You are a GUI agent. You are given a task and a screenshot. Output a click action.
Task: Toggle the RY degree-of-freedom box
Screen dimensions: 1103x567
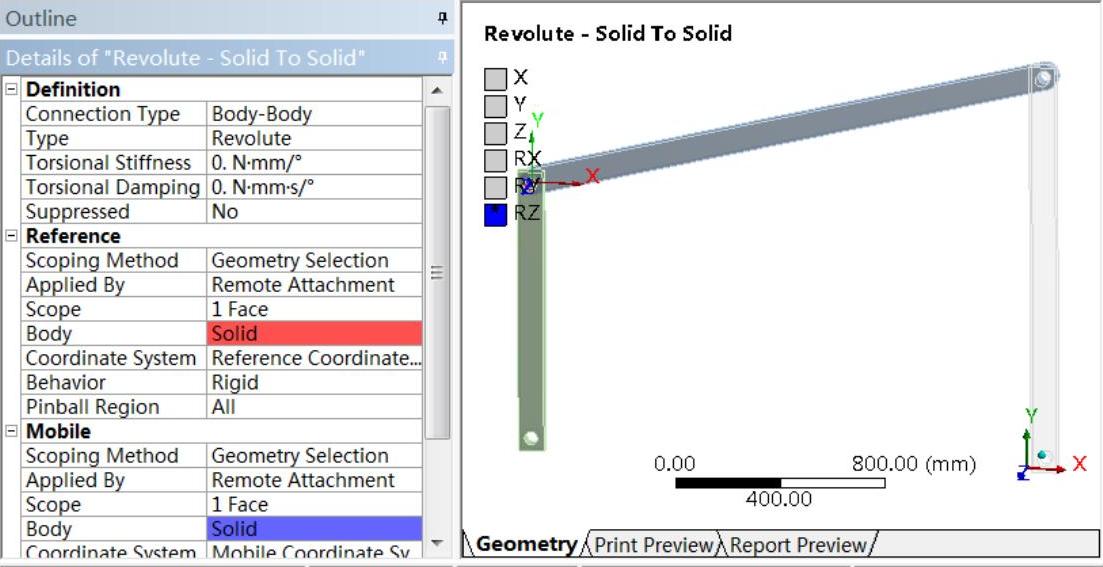[495, 187]
